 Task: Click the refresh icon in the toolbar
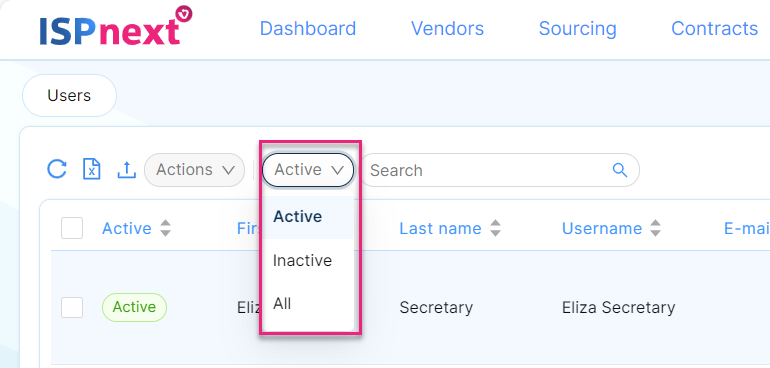point(57,170)
